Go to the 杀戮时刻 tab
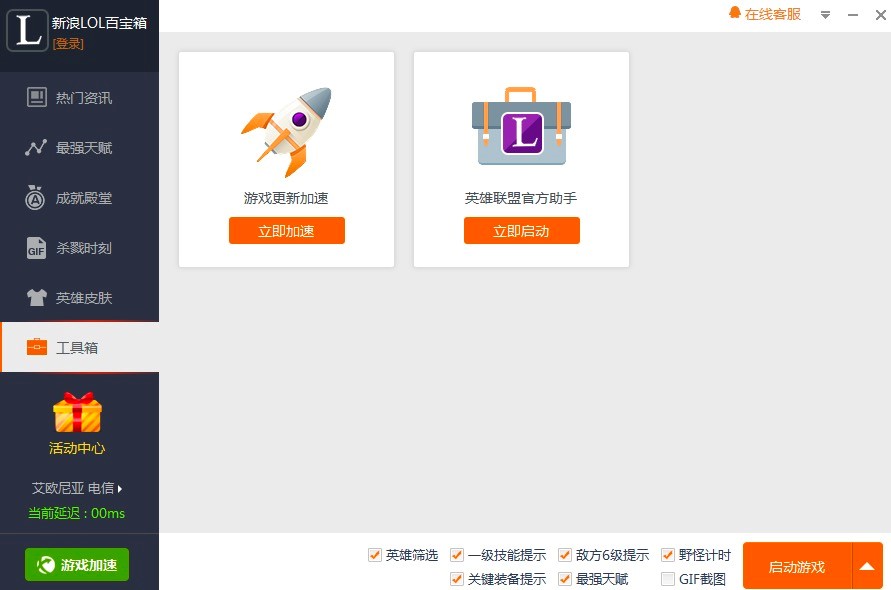This screenshot has width=891, height=590. (x=80, y=248)
